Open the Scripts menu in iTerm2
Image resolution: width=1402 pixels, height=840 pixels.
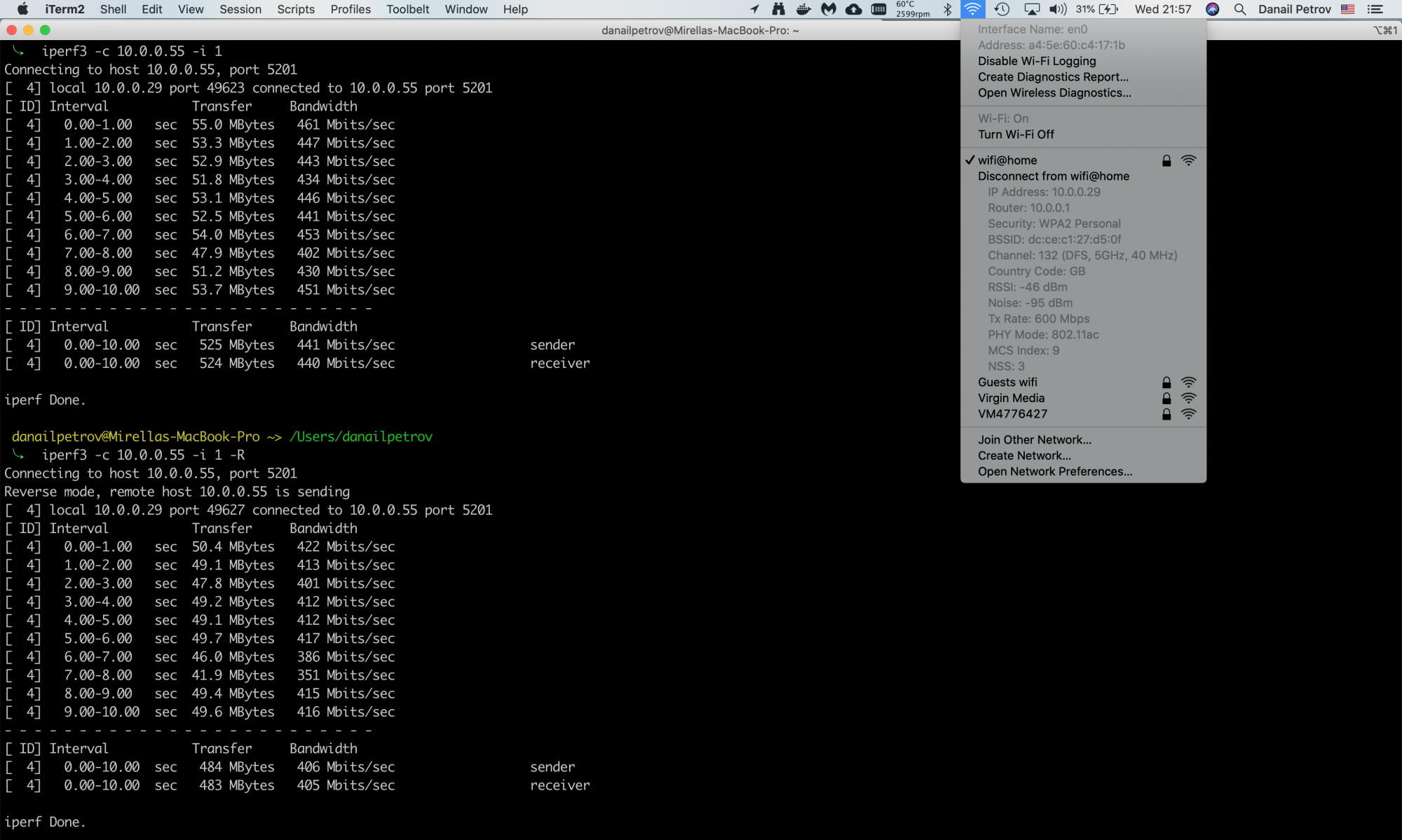[x=295, y=9]
